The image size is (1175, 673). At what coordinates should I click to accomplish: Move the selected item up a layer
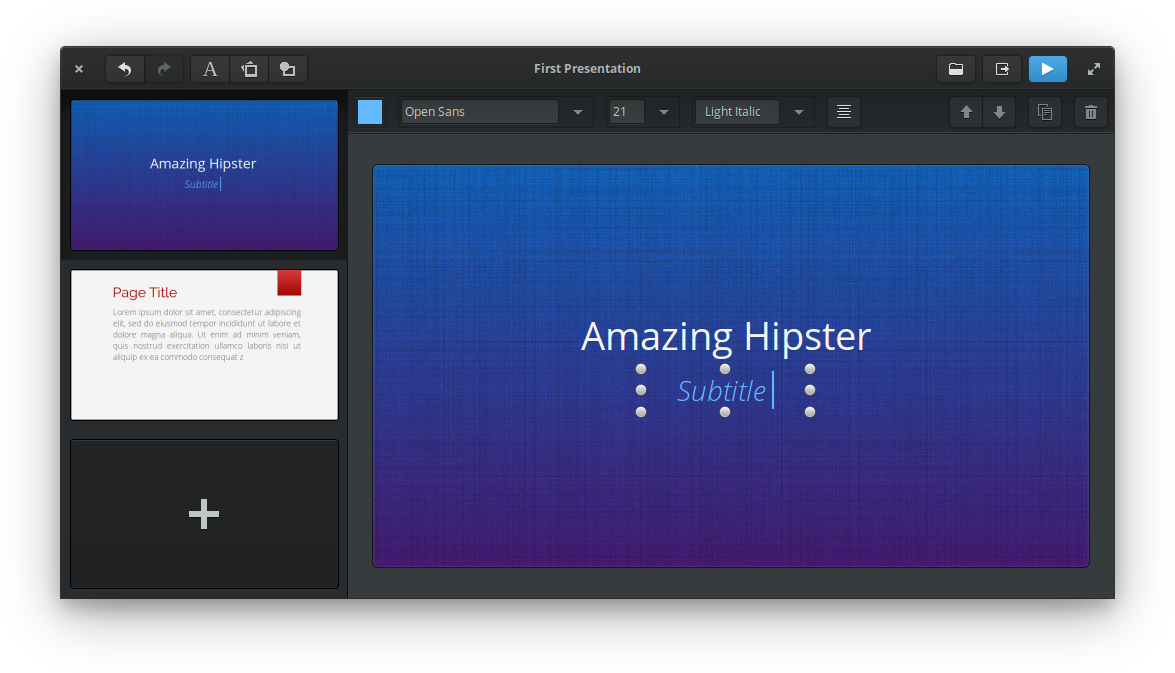click(x=966, y=112)
